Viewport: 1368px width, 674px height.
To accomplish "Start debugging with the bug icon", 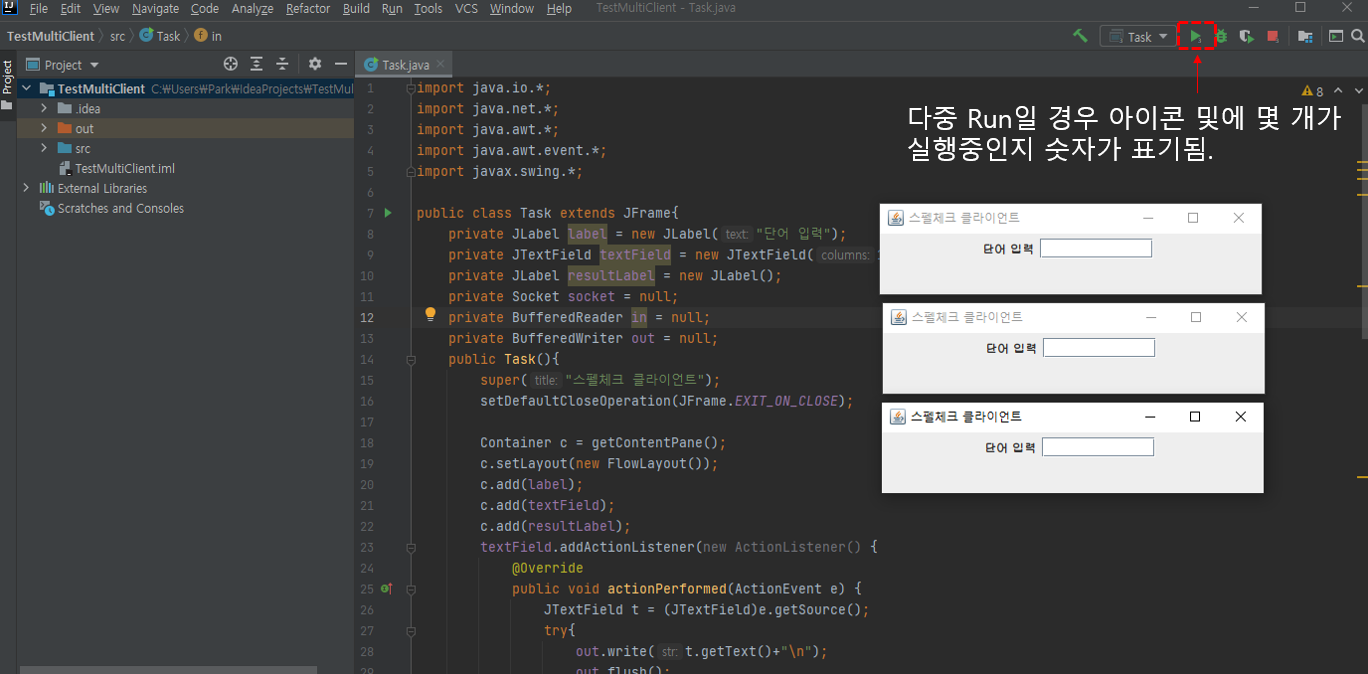I will click(x=1221, y=36).
